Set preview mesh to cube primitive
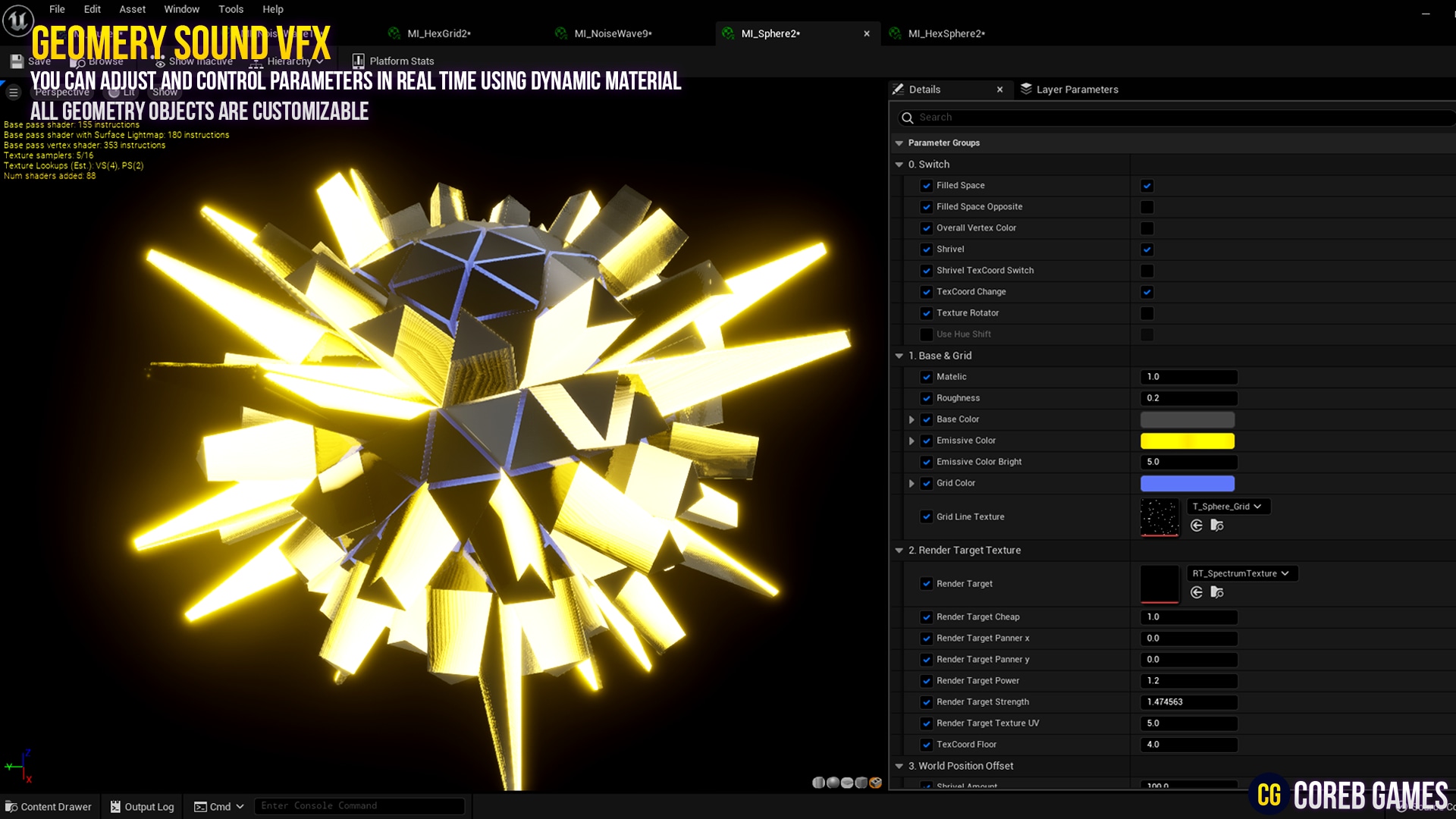This screenshot has width=1456, height=819. 861,783
